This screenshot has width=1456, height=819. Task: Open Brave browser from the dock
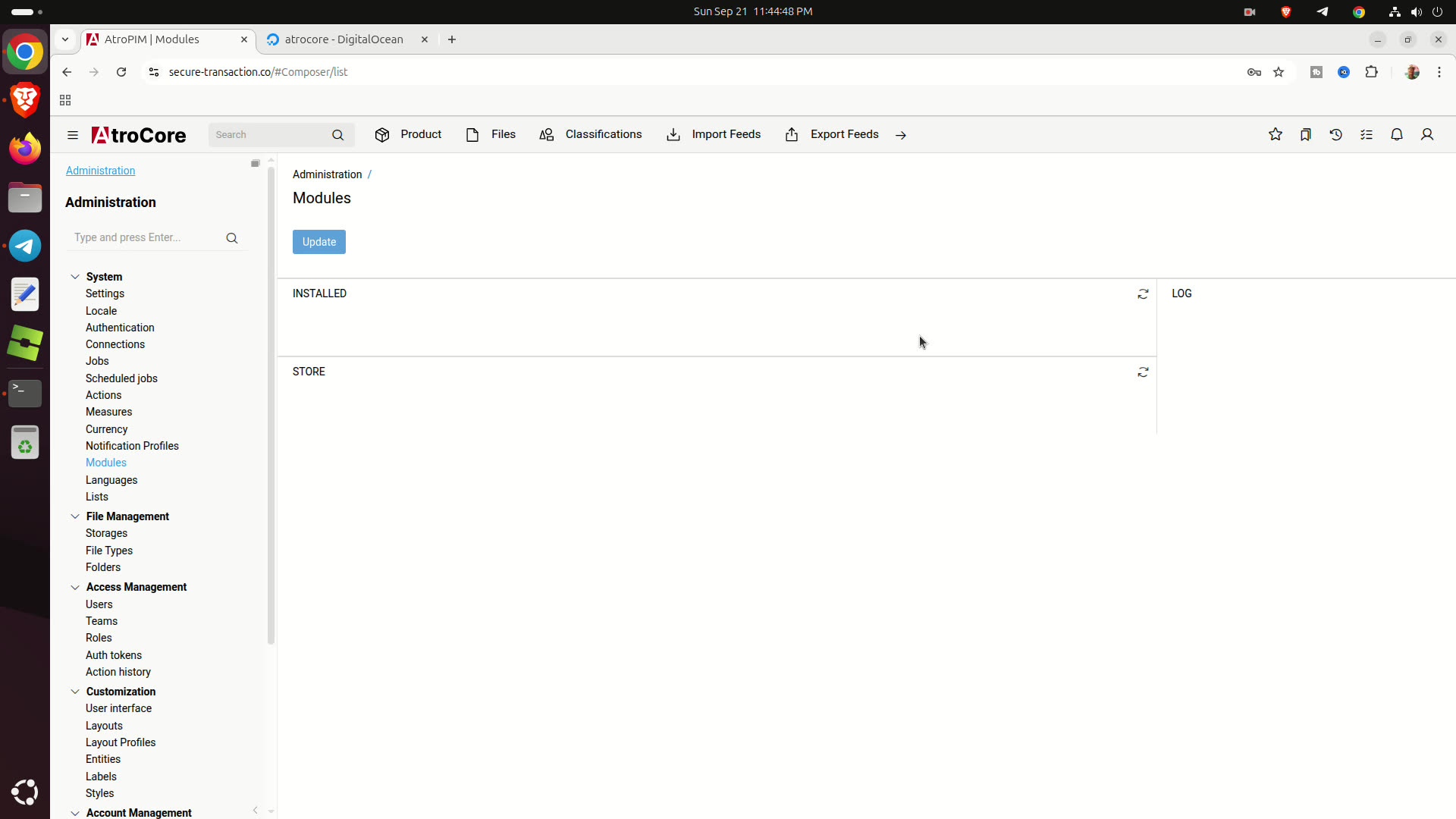point(25,99)
